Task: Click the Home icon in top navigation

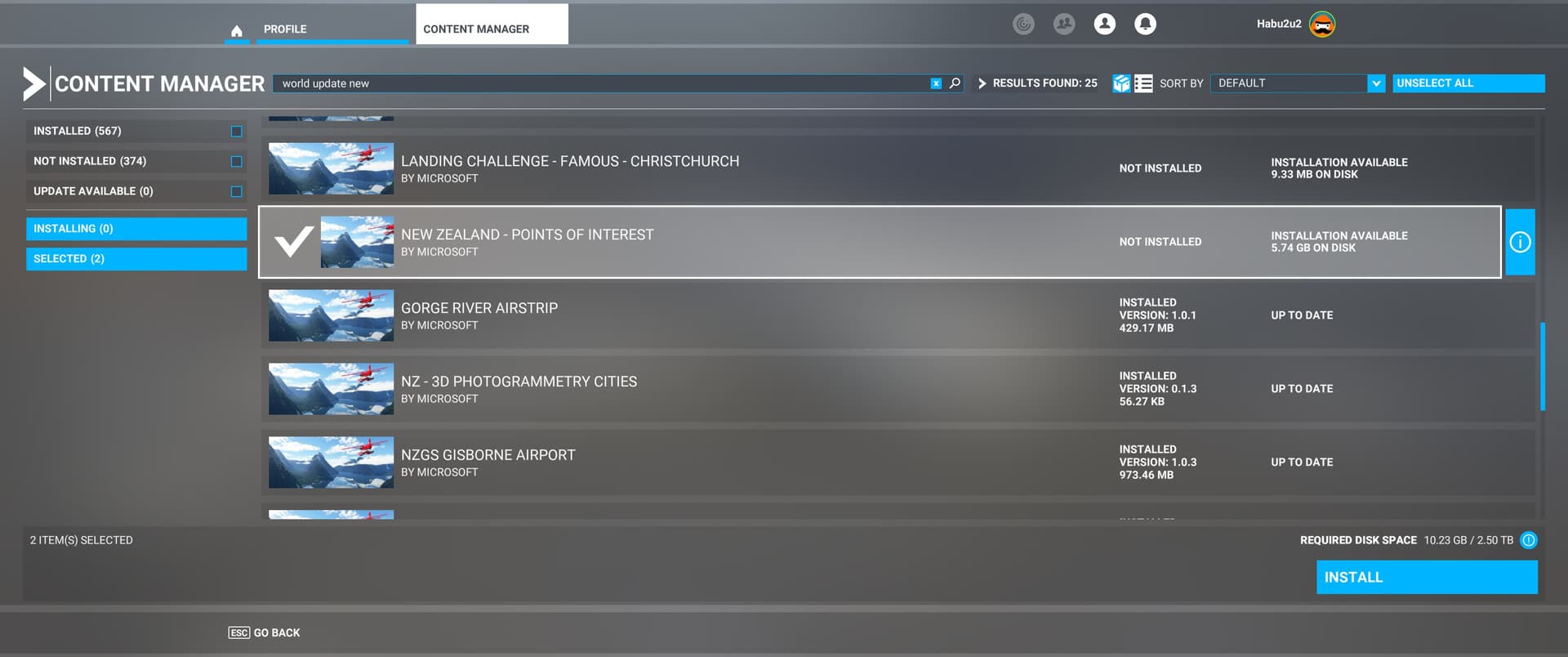Action: point(236,31)
